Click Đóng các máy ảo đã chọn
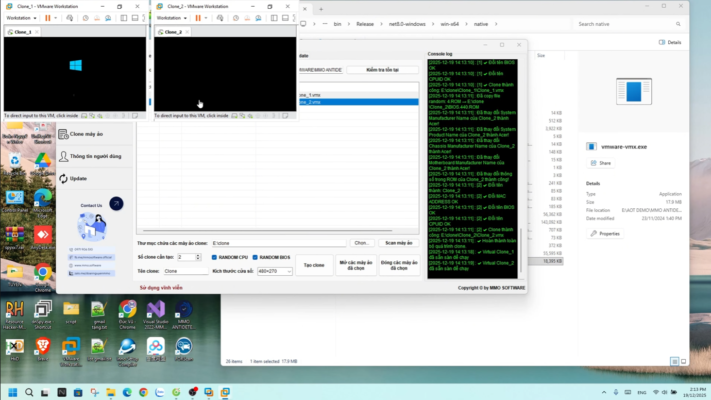 tap(399, 265)
